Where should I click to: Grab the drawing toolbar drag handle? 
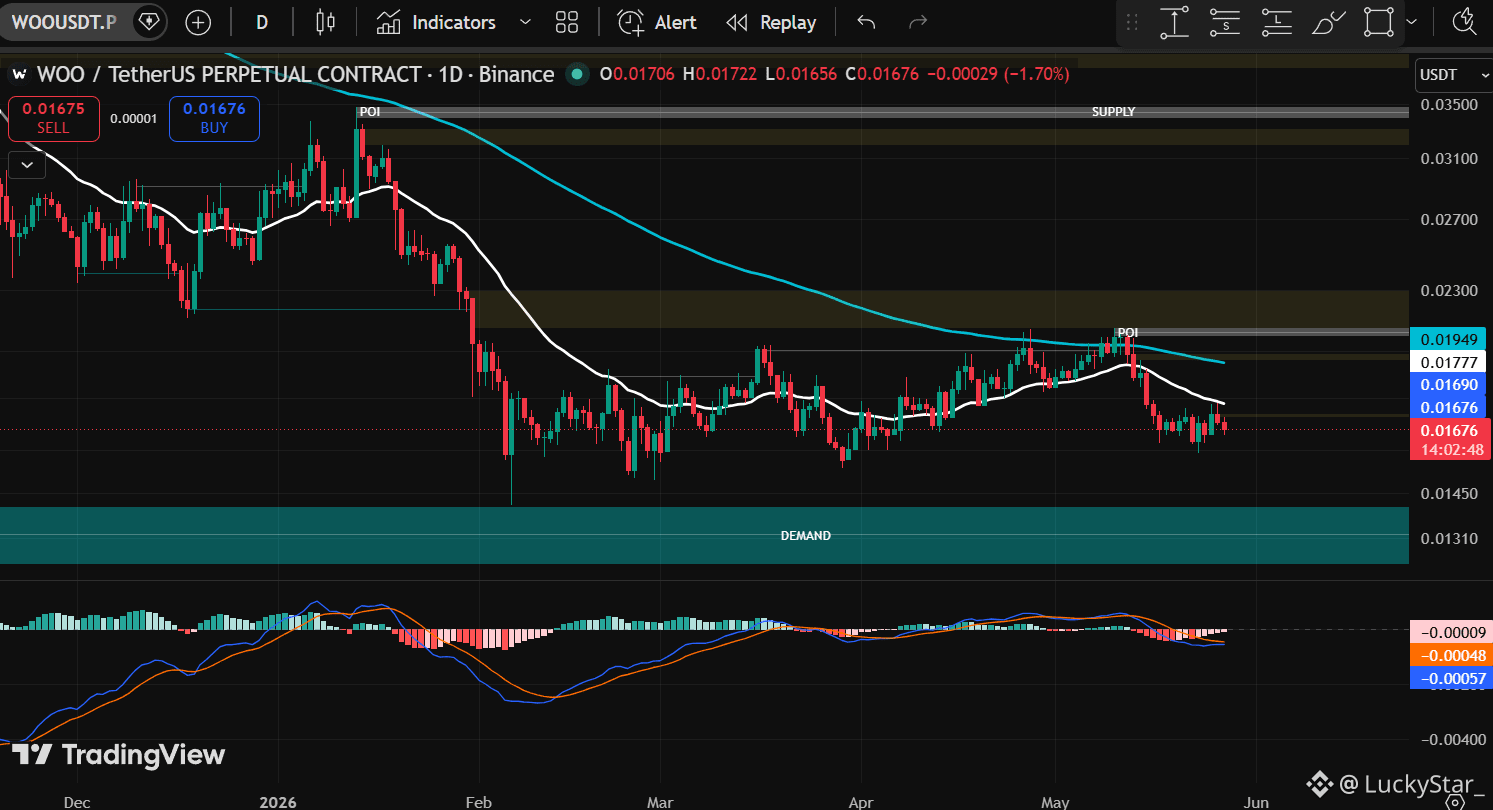(x=1132, y=22)
